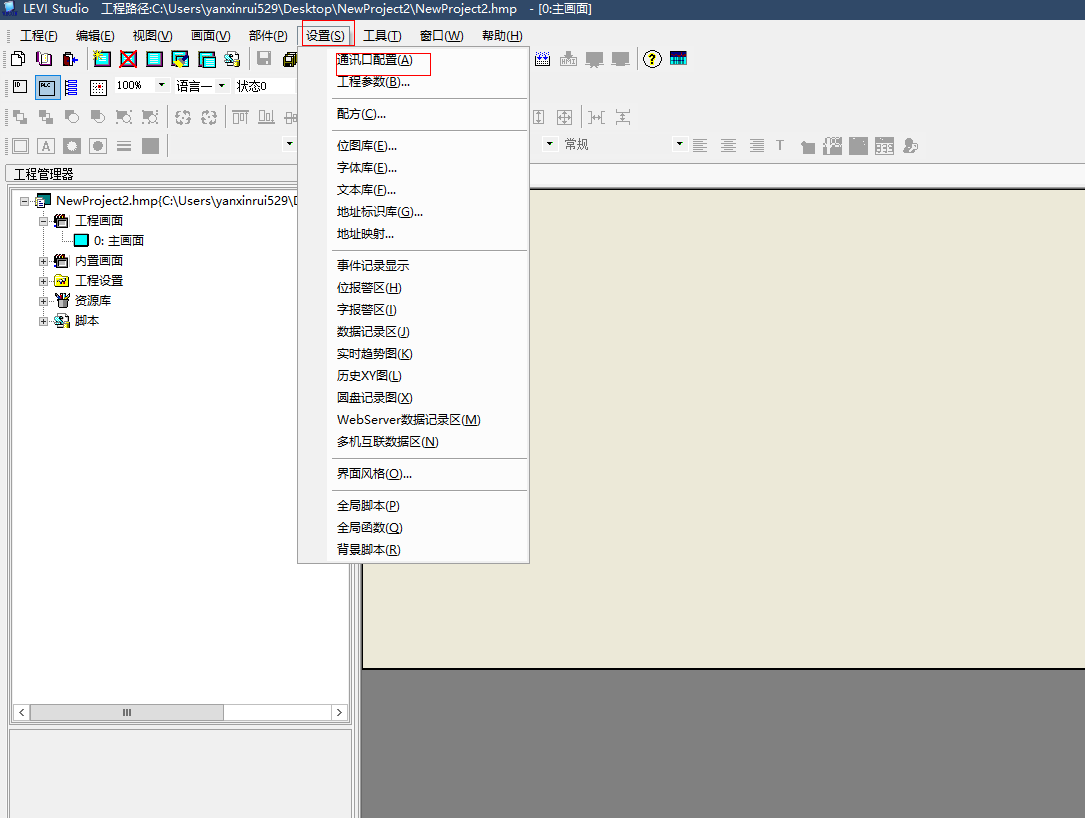Click the New Project documents icon
Image resolution: width=1085 pixels, height=818 pixels.
pyautogui.click(x=19, y=59)
